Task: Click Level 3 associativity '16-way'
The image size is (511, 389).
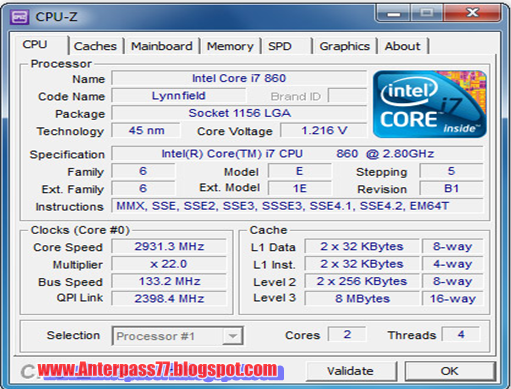Action: (x=453, y=299)
